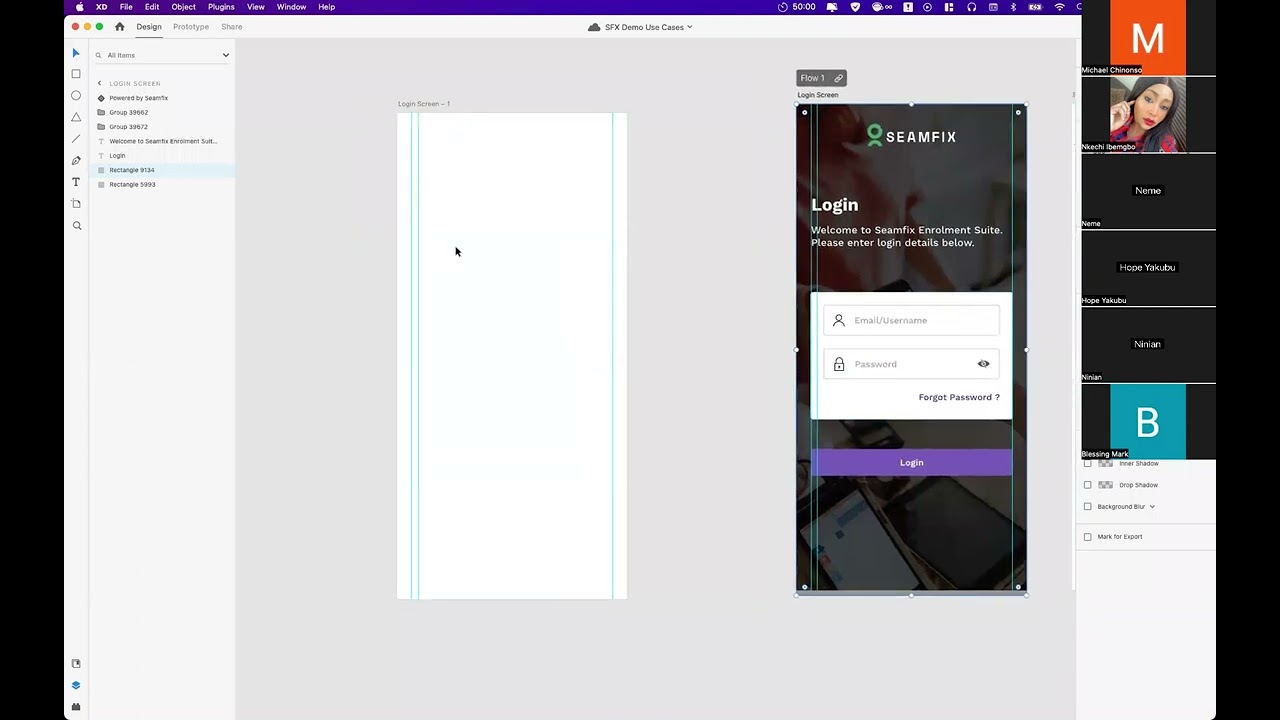Click the shield menu bar icon
This screenshot has width=1280, height=720.
point(855,7)
